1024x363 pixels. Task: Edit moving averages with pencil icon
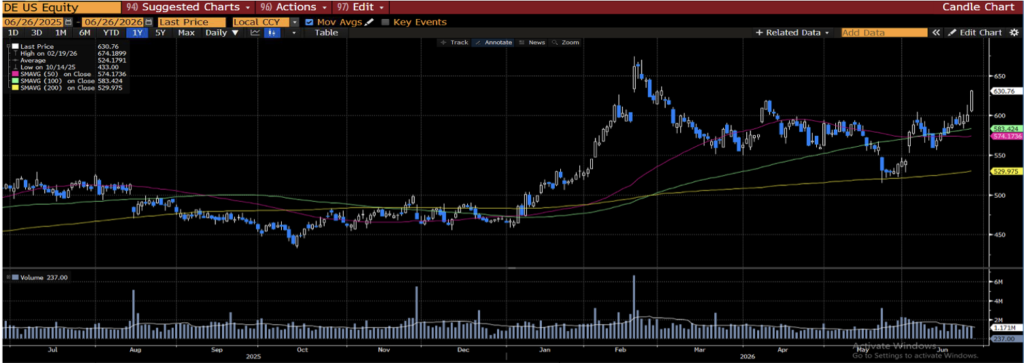369,22
